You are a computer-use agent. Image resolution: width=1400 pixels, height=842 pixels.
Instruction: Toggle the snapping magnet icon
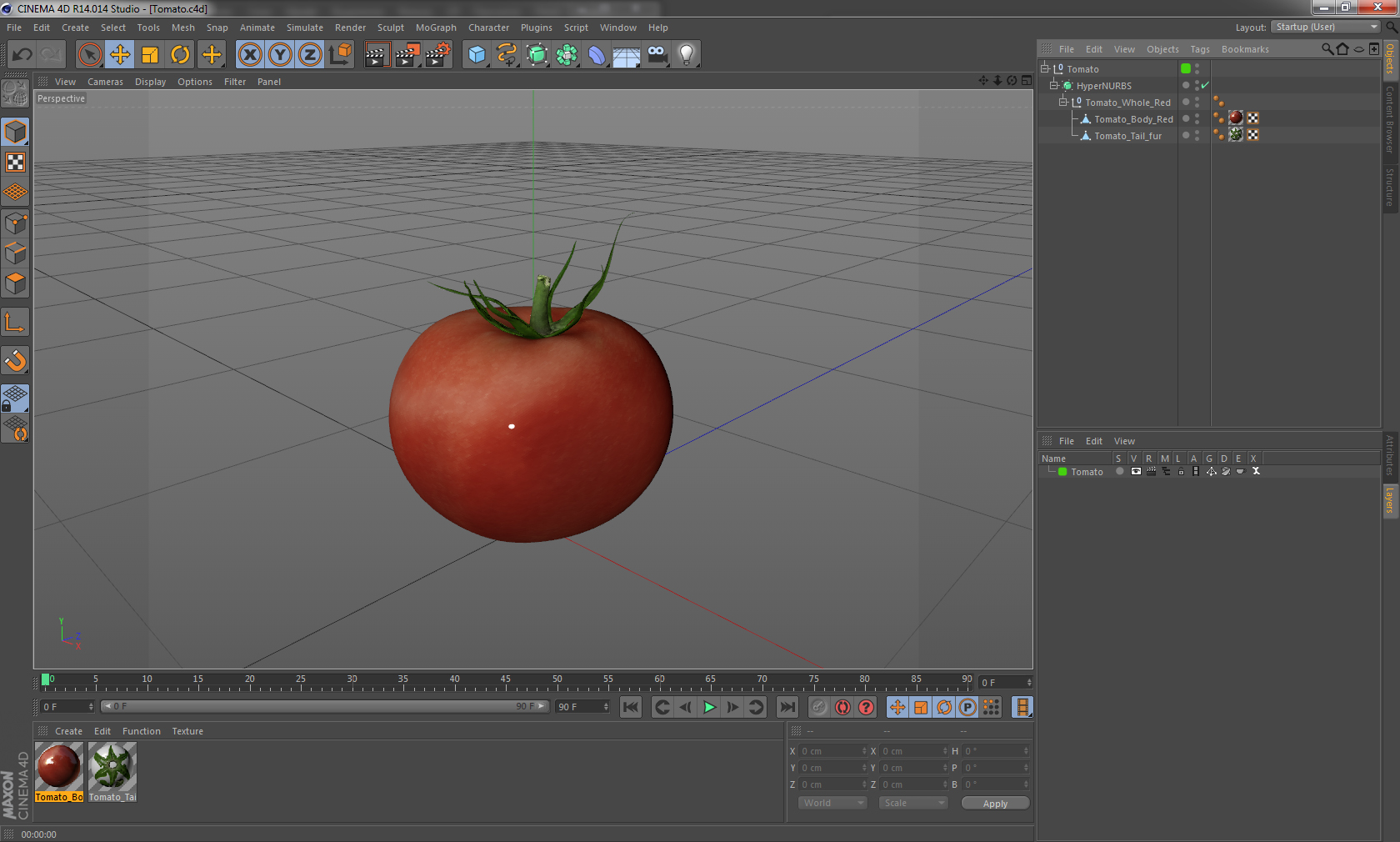(x=16, y=361)
